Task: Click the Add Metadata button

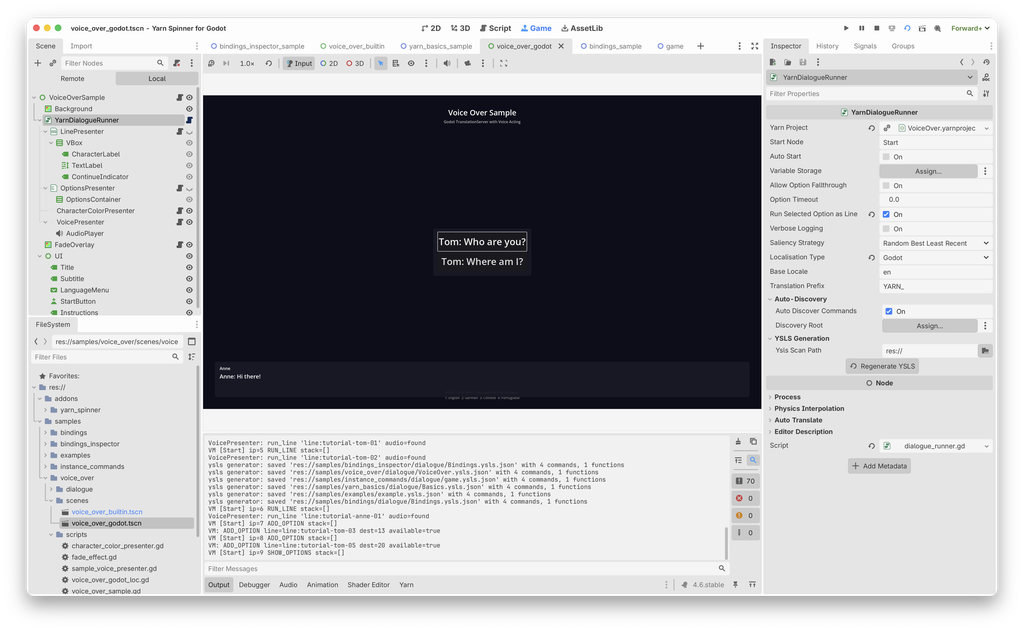Action: tap(878, 465)
